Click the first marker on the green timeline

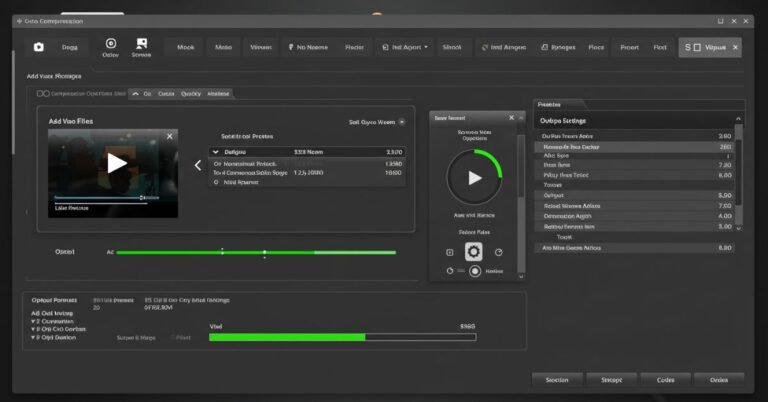click(x=222, y=252)
